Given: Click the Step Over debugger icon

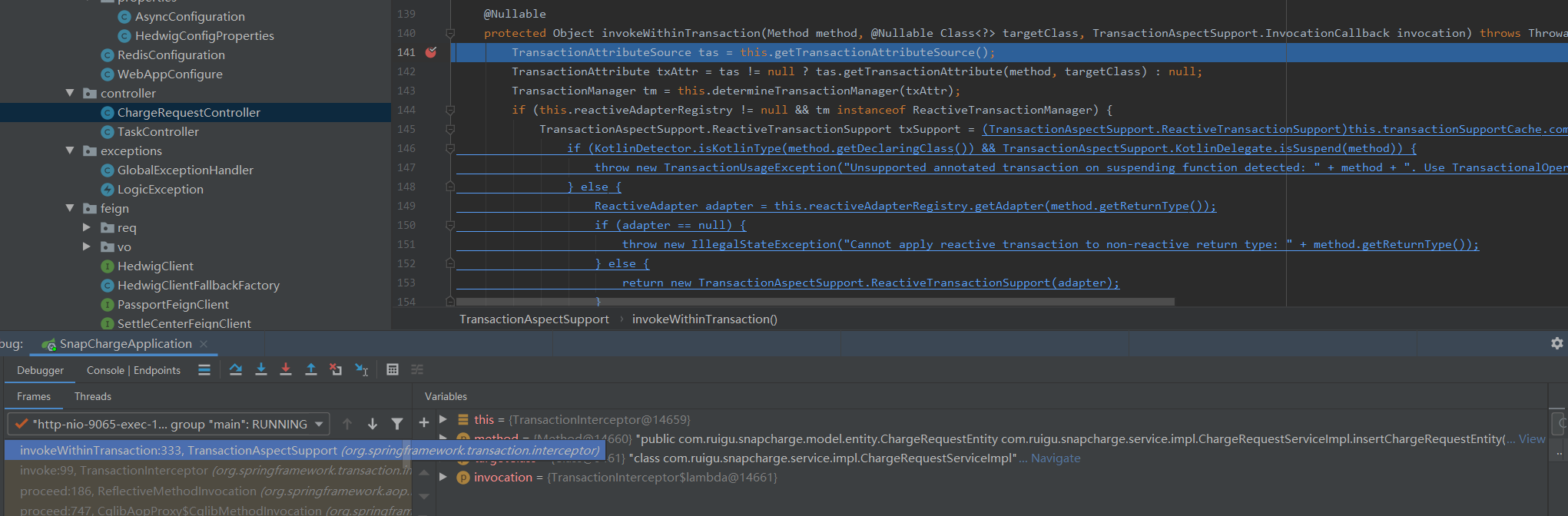Looking at the screenshot, I should tap(236, 370).
